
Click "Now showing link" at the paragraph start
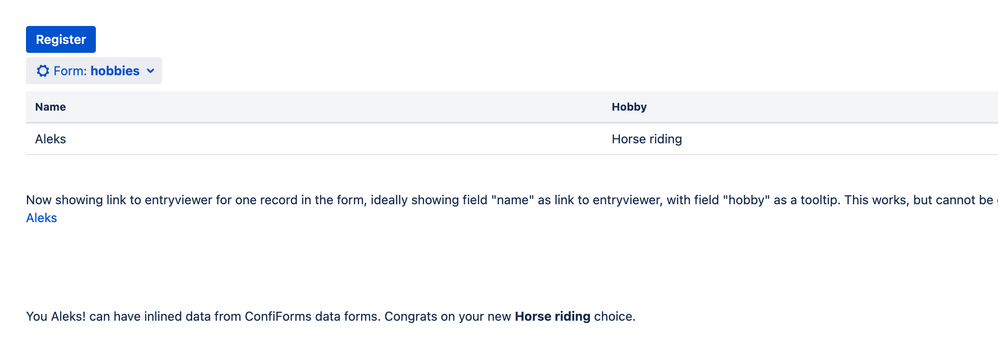pos(68,201)
